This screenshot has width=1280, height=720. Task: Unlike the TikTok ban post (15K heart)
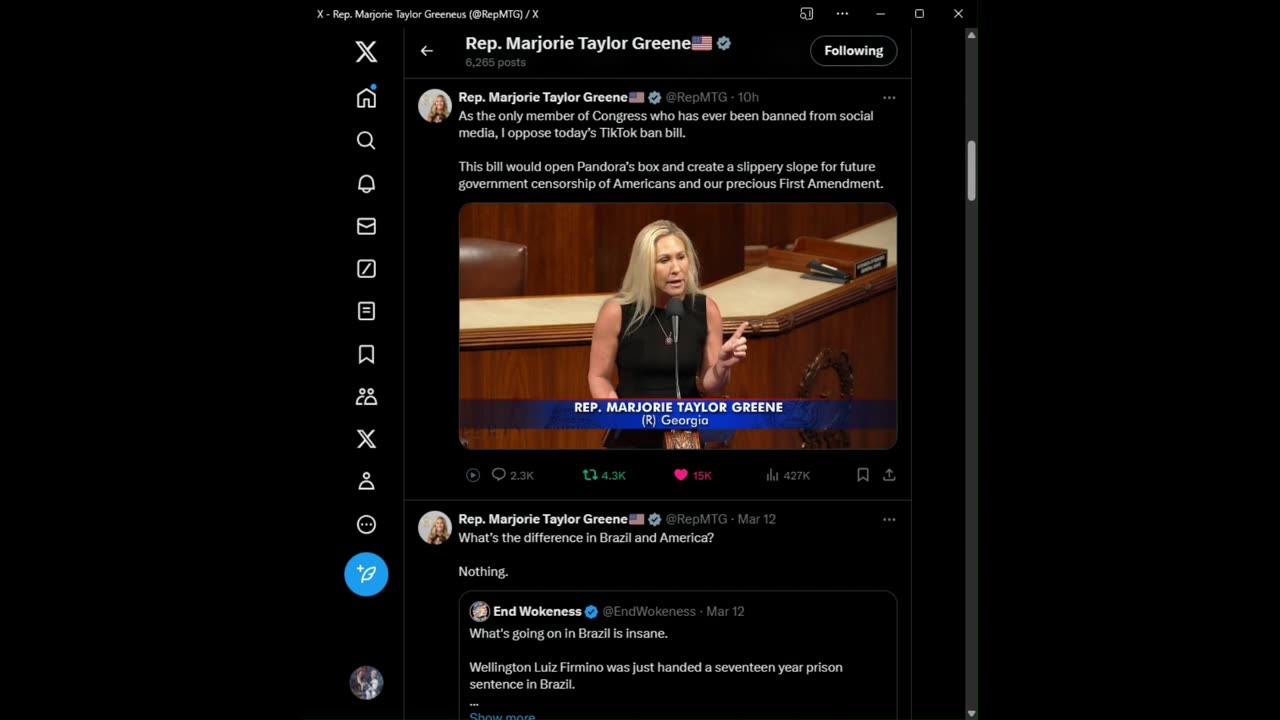click(692, 475)
